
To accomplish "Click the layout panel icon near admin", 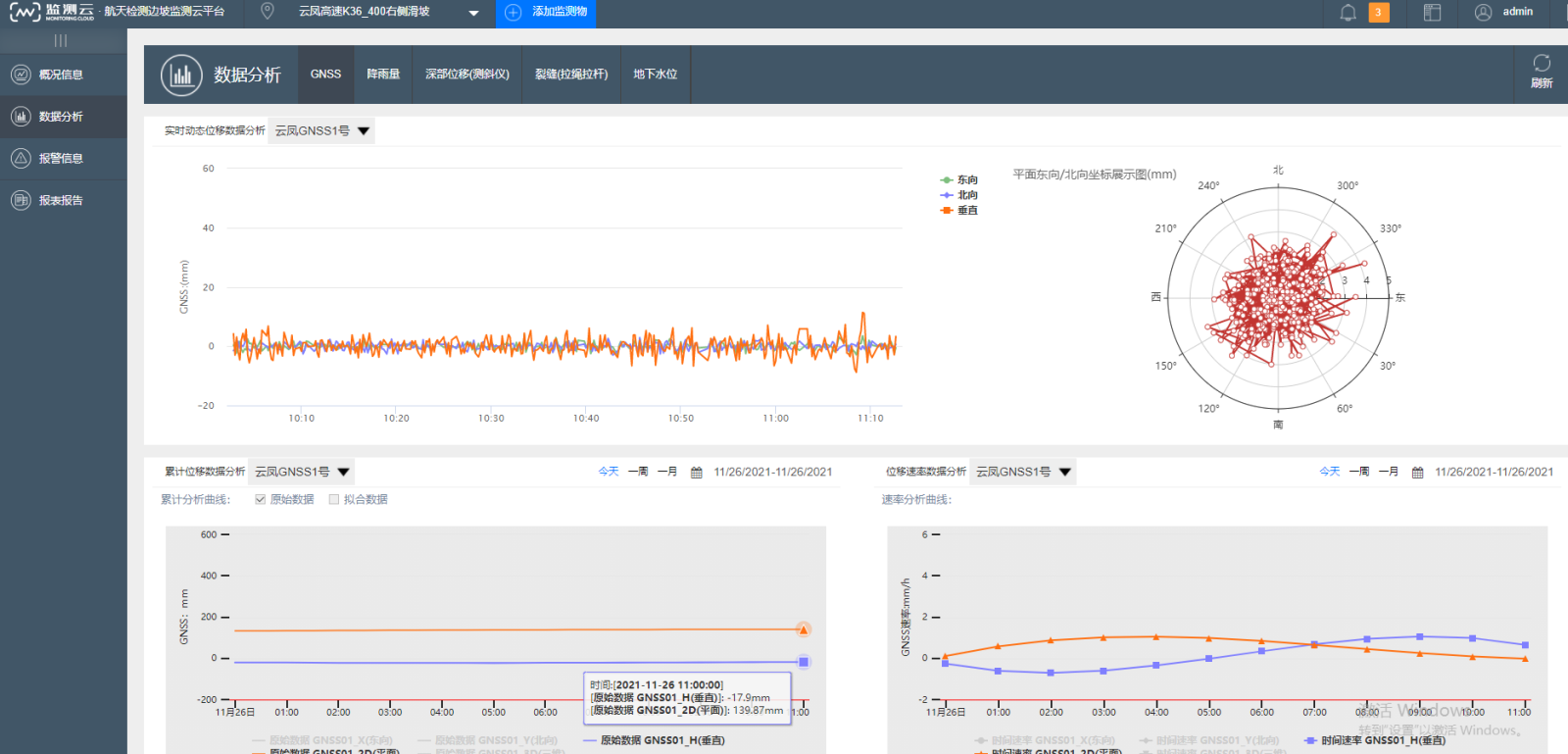I will click(1432, 13).
